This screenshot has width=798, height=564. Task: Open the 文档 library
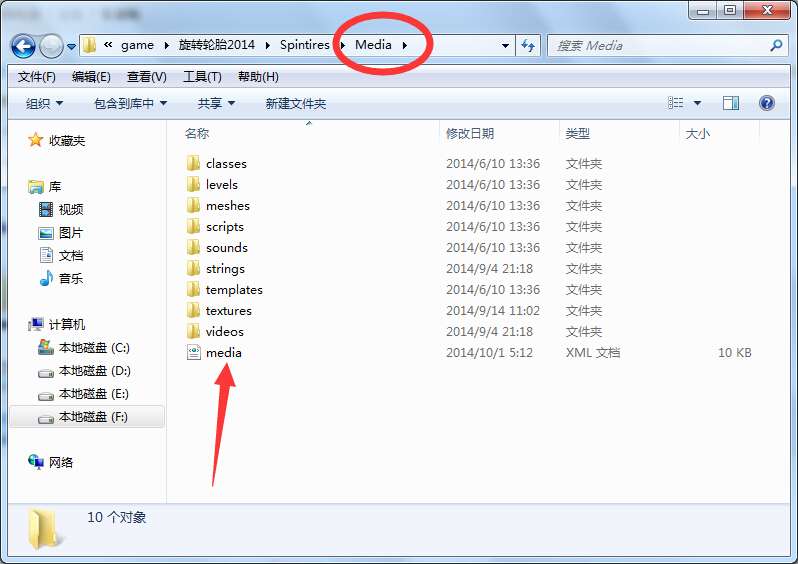pos(61,255)
